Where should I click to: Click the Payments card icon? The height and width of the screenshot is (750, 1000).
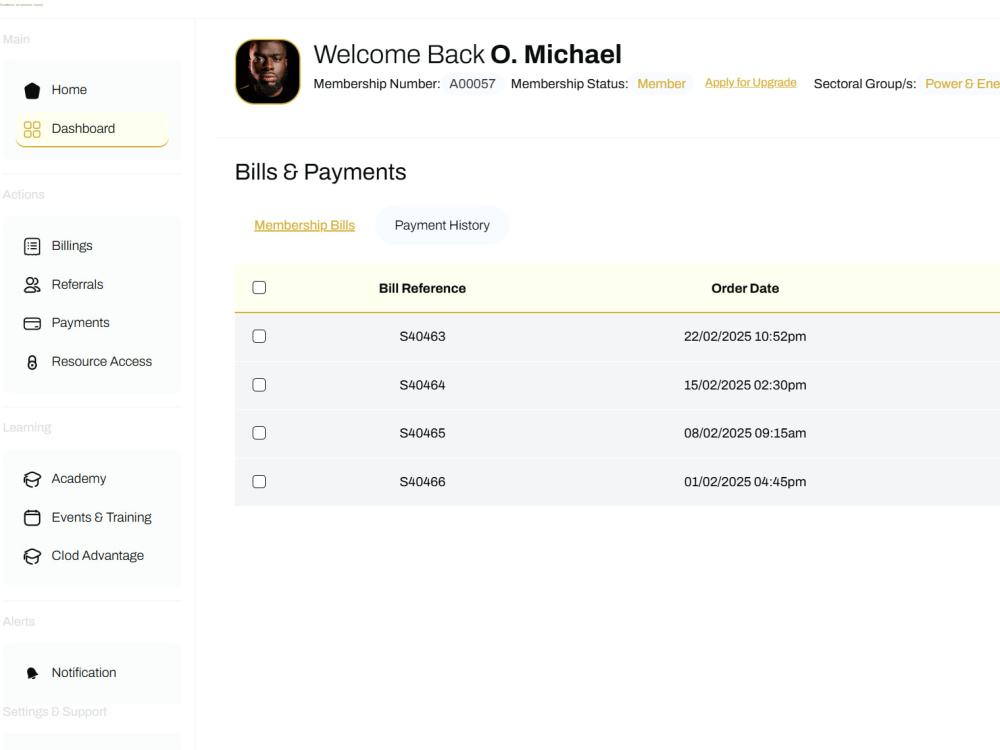(32, 323)
